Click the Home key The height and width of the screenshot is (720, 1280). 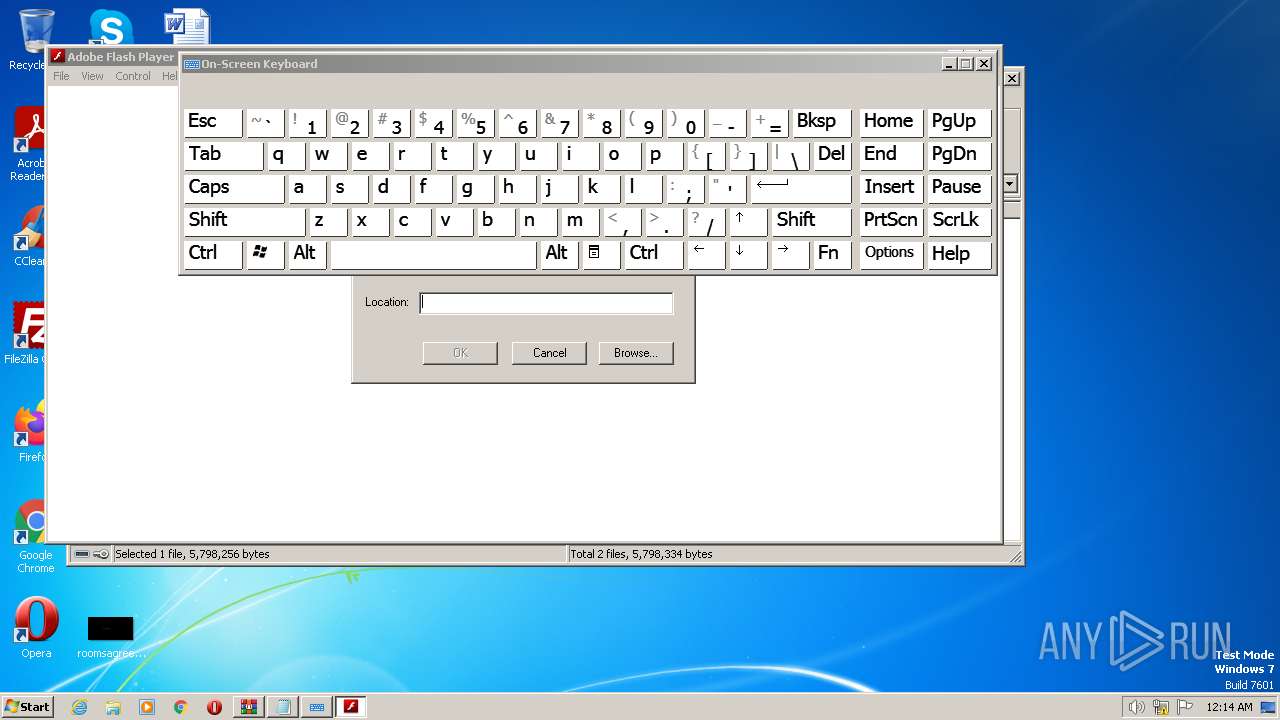coord(890,122)
